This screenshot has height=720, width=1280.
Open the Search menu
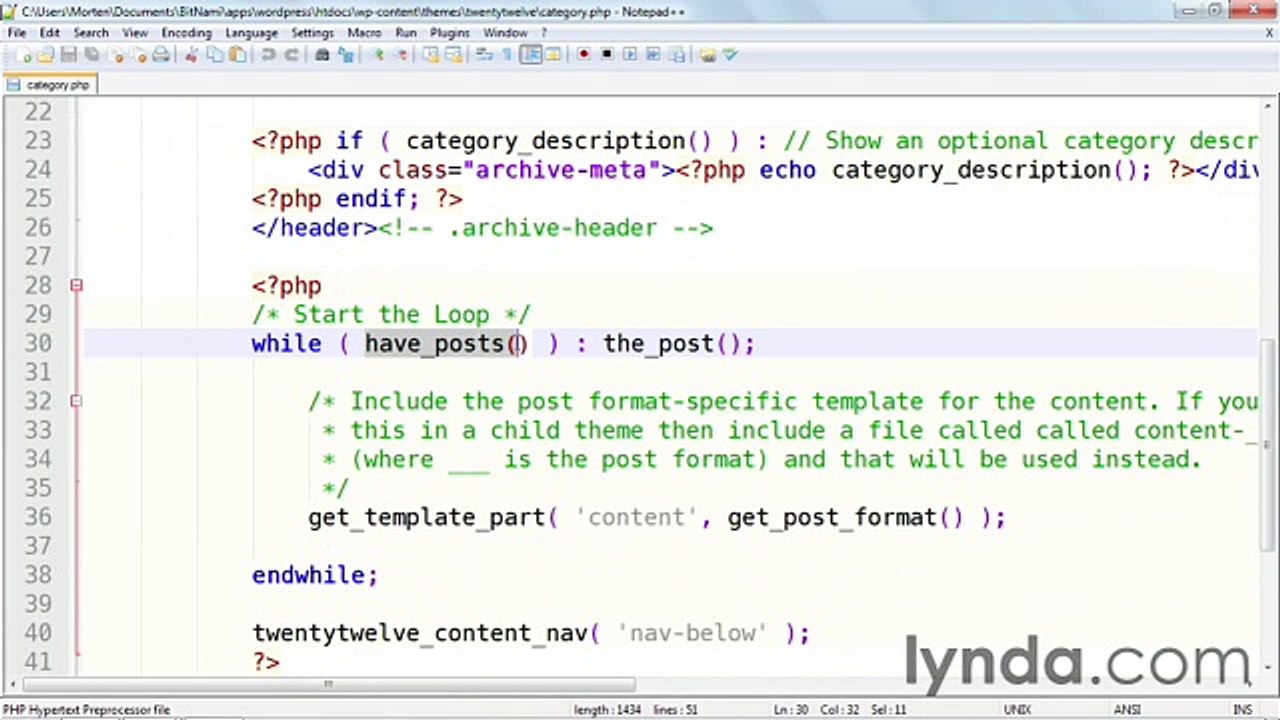point(90,33)
